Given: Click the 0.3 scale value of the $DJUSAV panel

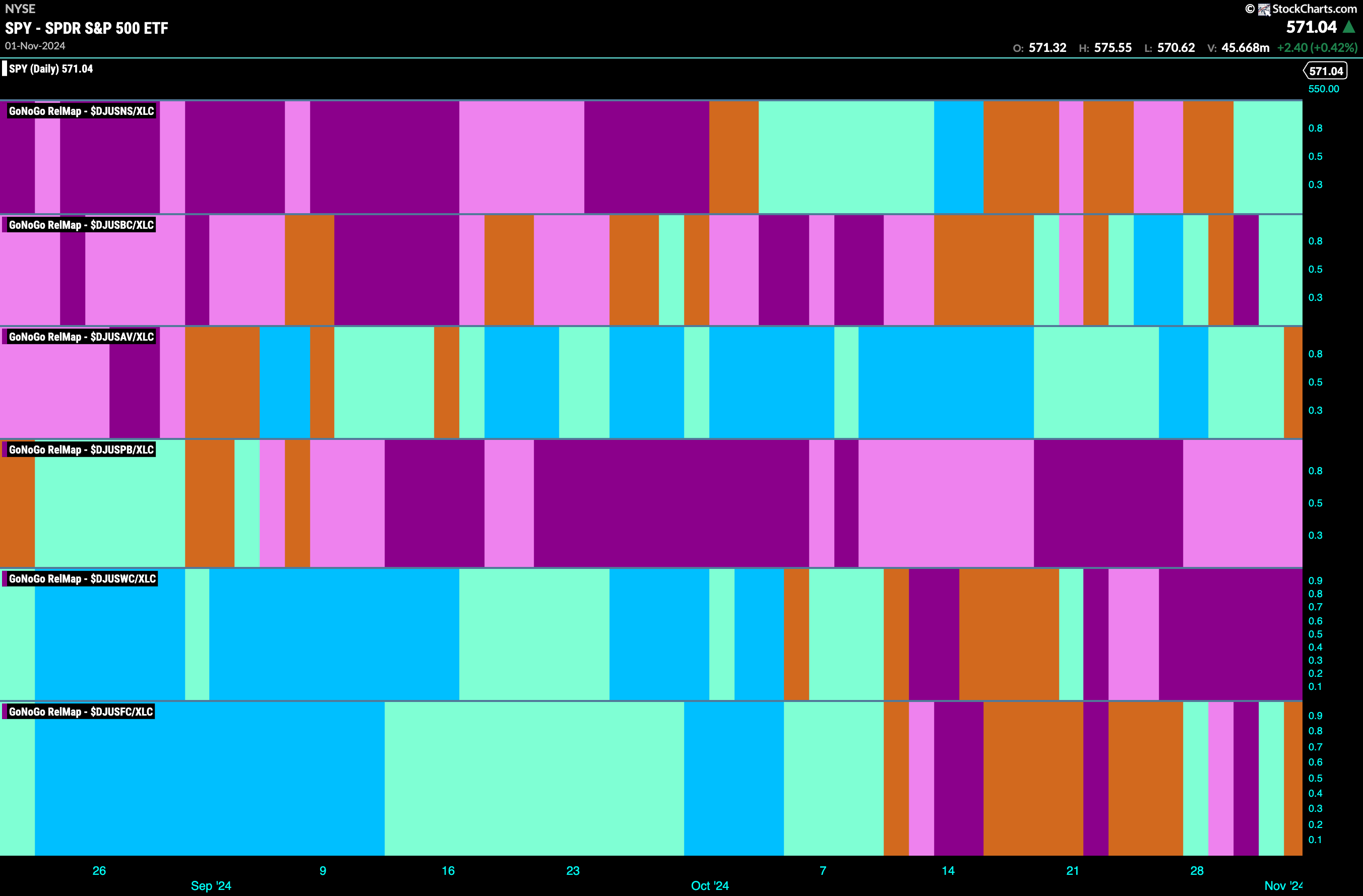Looking at the screenshot, I should click(1316, 410).
